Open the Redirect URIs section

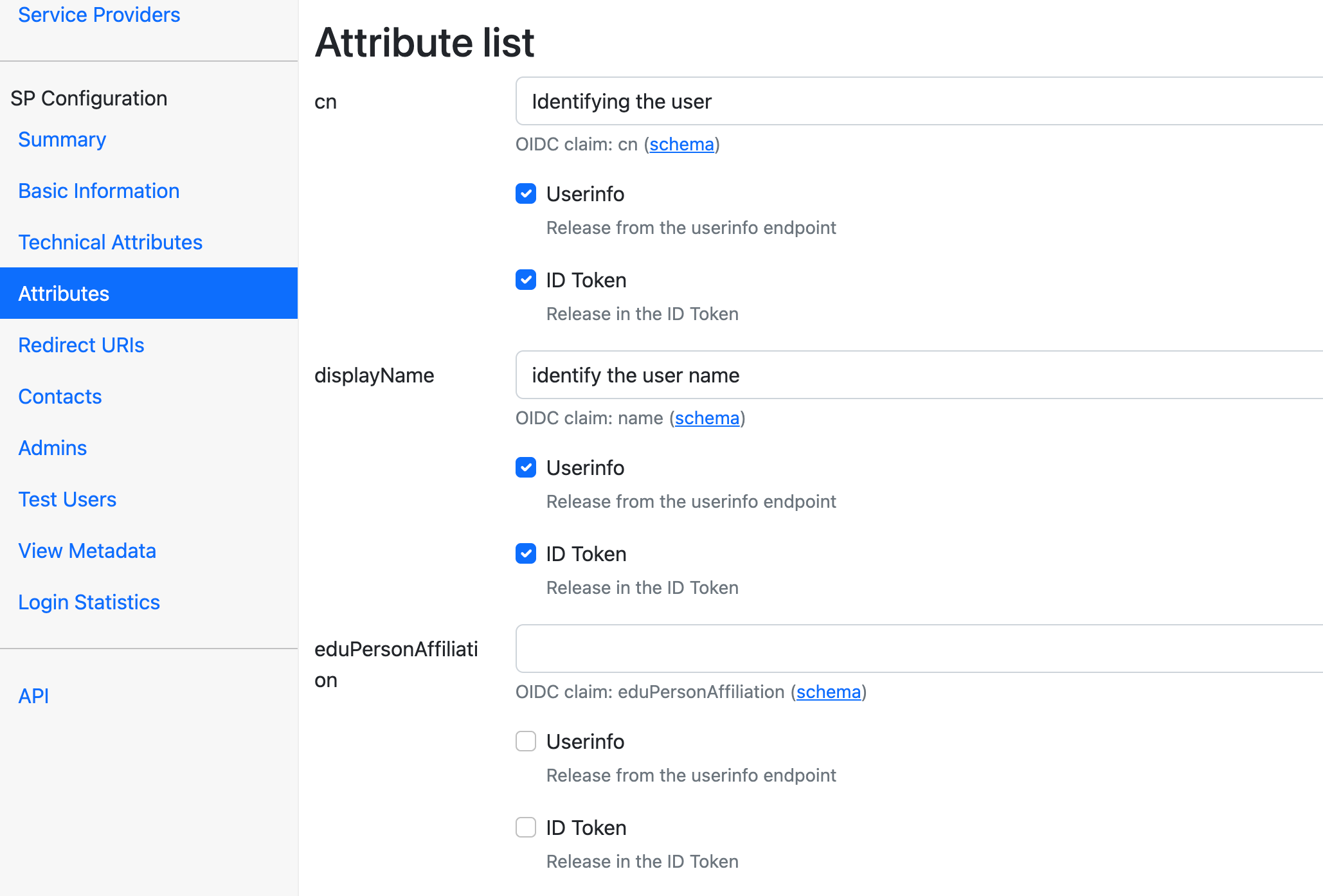coord(81,345)
